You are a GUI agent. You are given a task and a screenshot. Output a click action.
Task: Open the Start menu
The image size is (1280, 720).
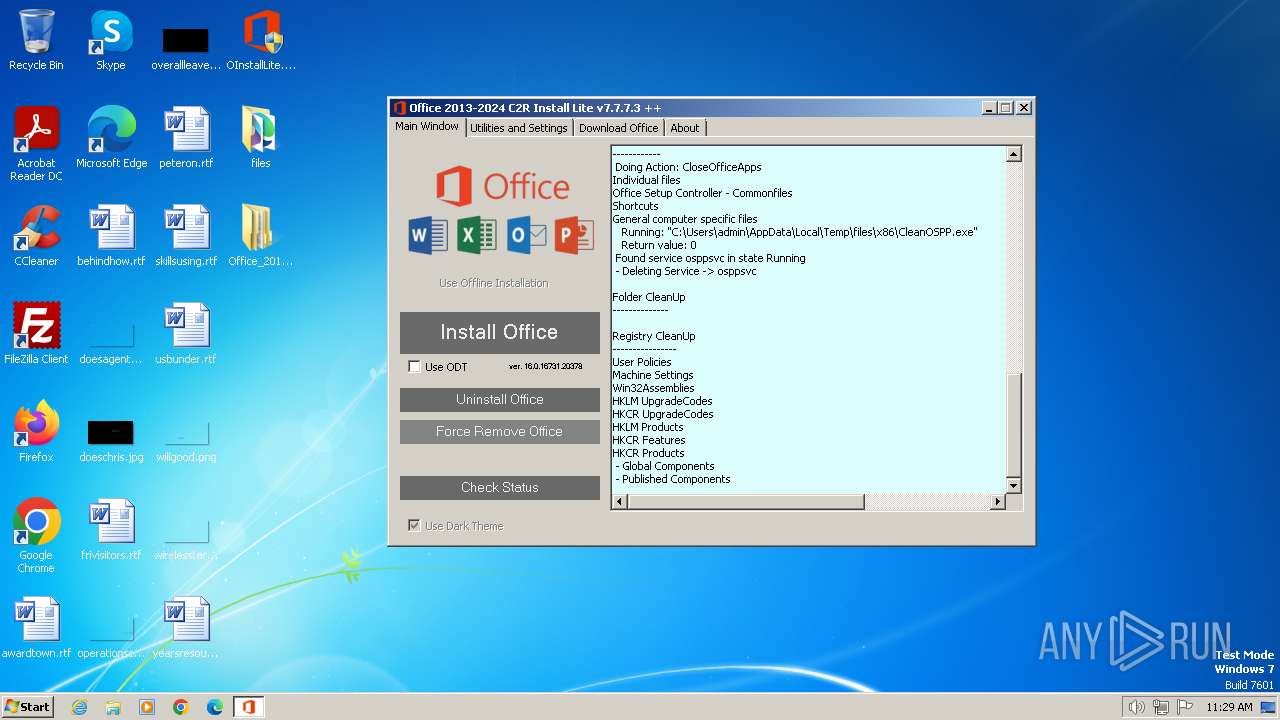click(x=27, y=707)
